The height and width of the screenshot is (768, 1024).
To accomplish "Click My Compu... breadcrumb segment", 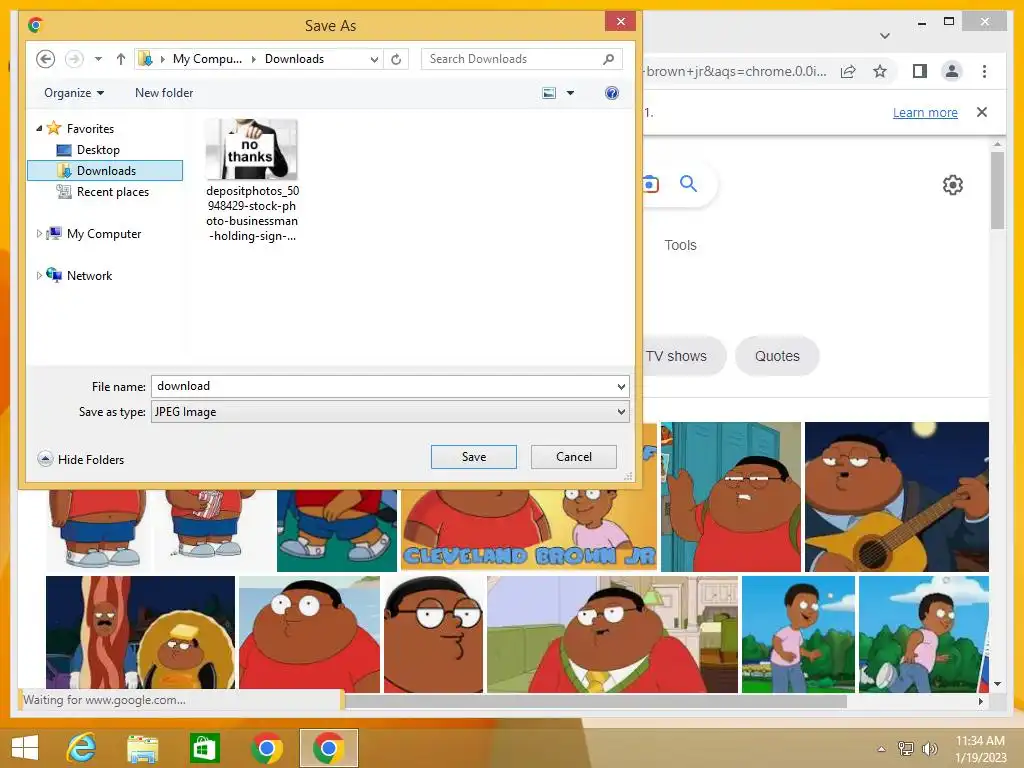I will [x=207, y=59].
